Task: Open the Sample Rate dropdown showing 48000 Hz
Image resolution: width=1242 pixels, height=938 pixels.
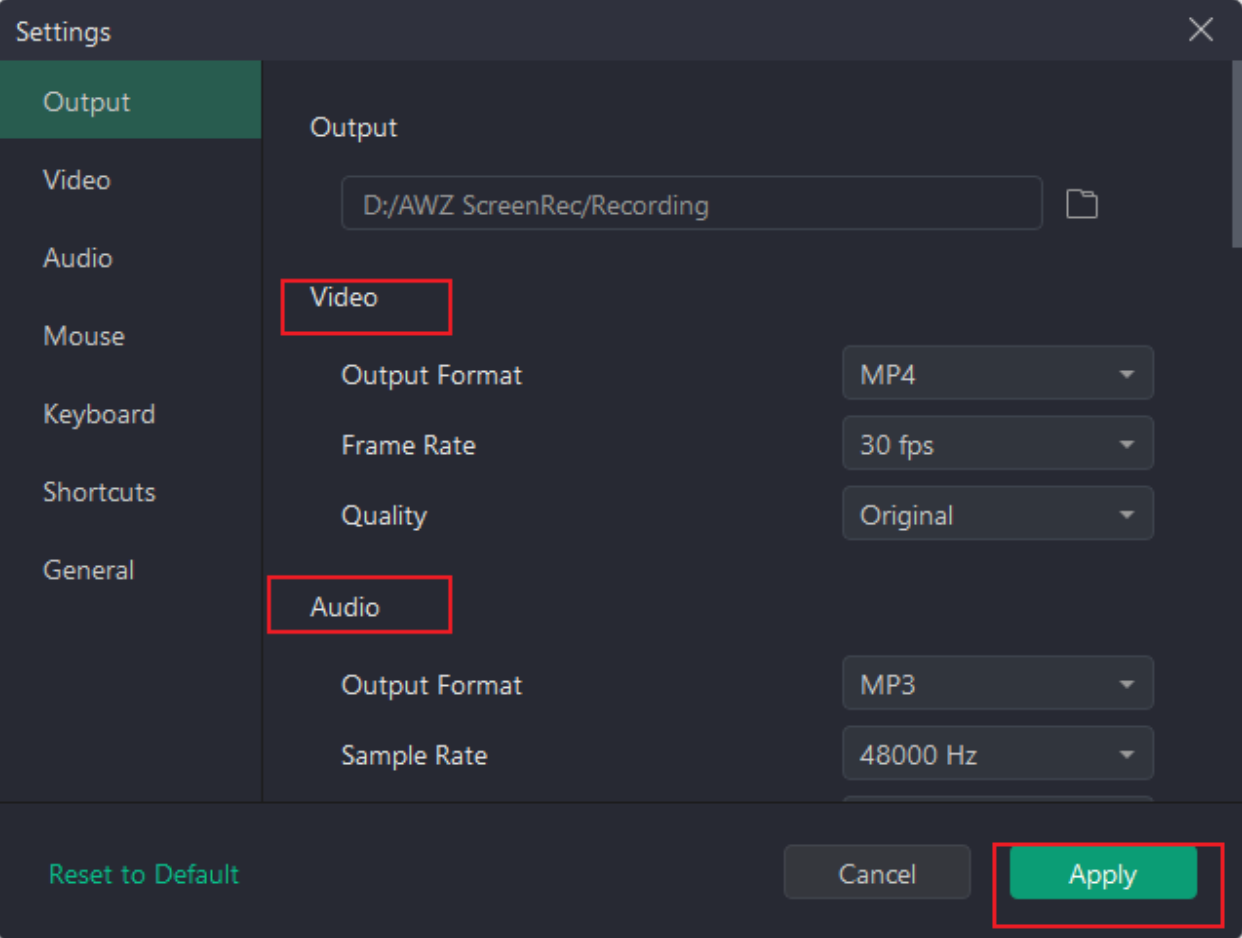Action: point(997,754)
